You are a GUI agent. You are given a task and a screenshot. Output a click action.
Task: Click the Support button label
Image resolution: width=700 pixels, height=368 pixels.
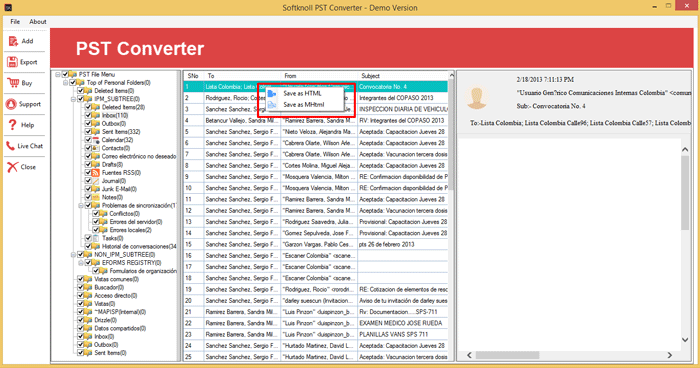(x=30, y=104)
